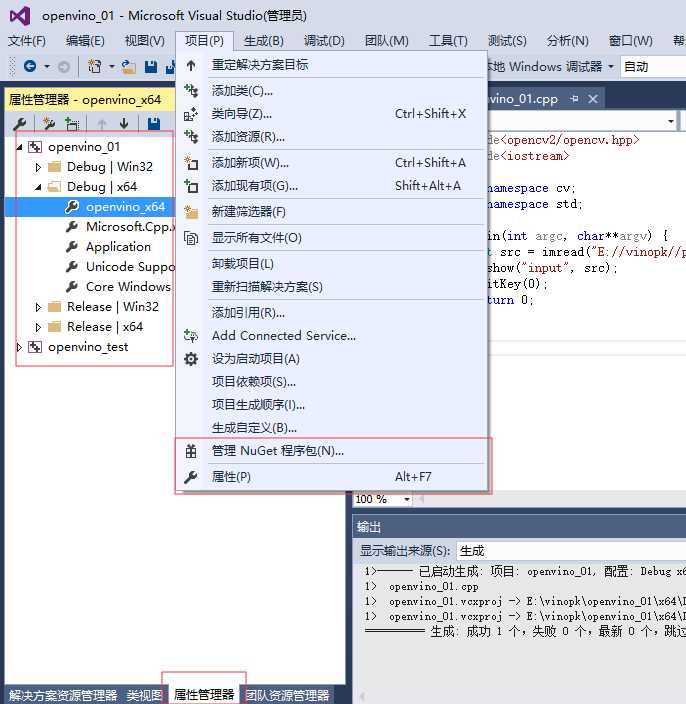Click the show all files icon in menu
The width and height of the screenshot is (686, 704).
(191, 238)
